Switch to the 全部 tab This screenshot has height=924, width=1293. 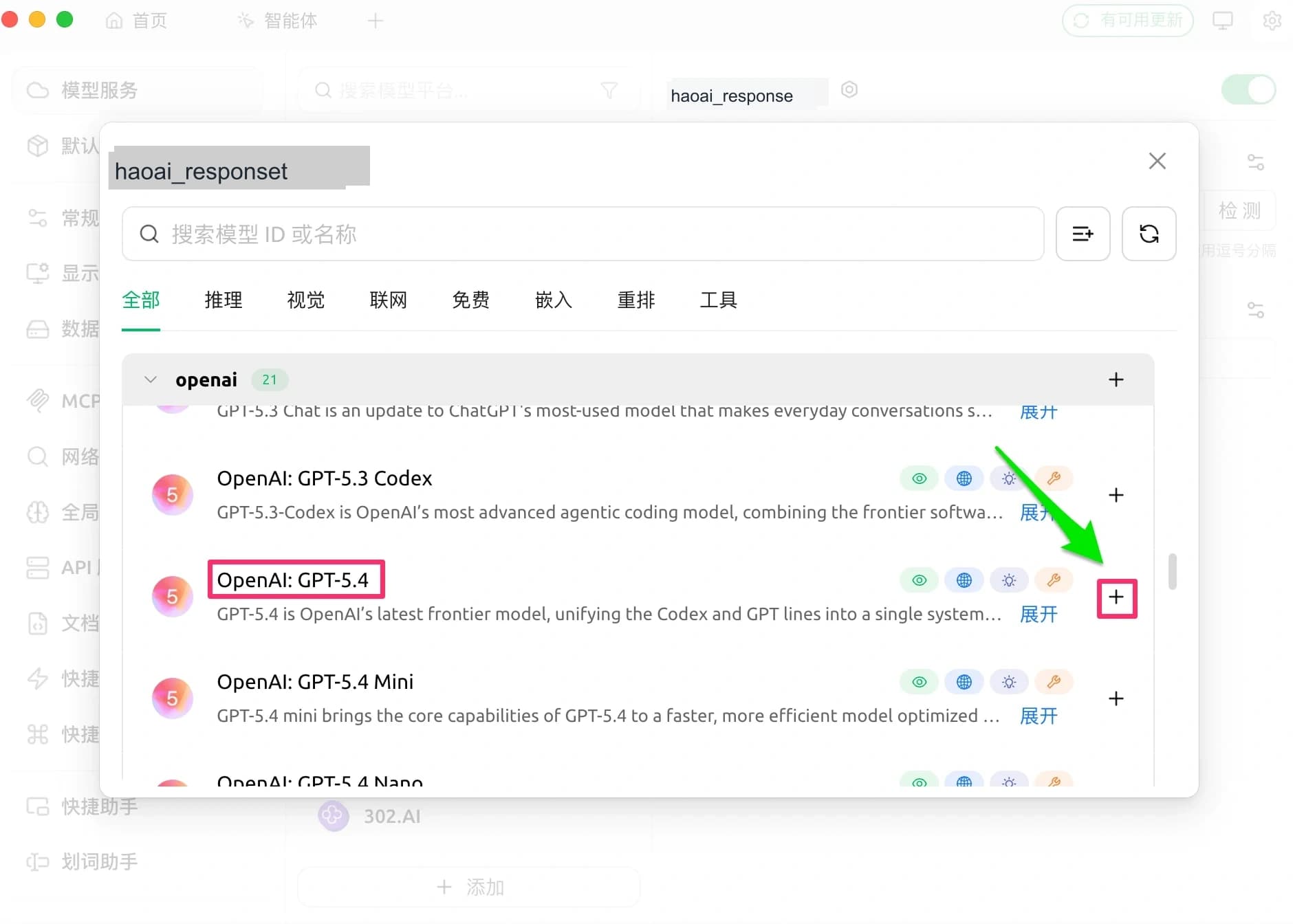[140, 300]
